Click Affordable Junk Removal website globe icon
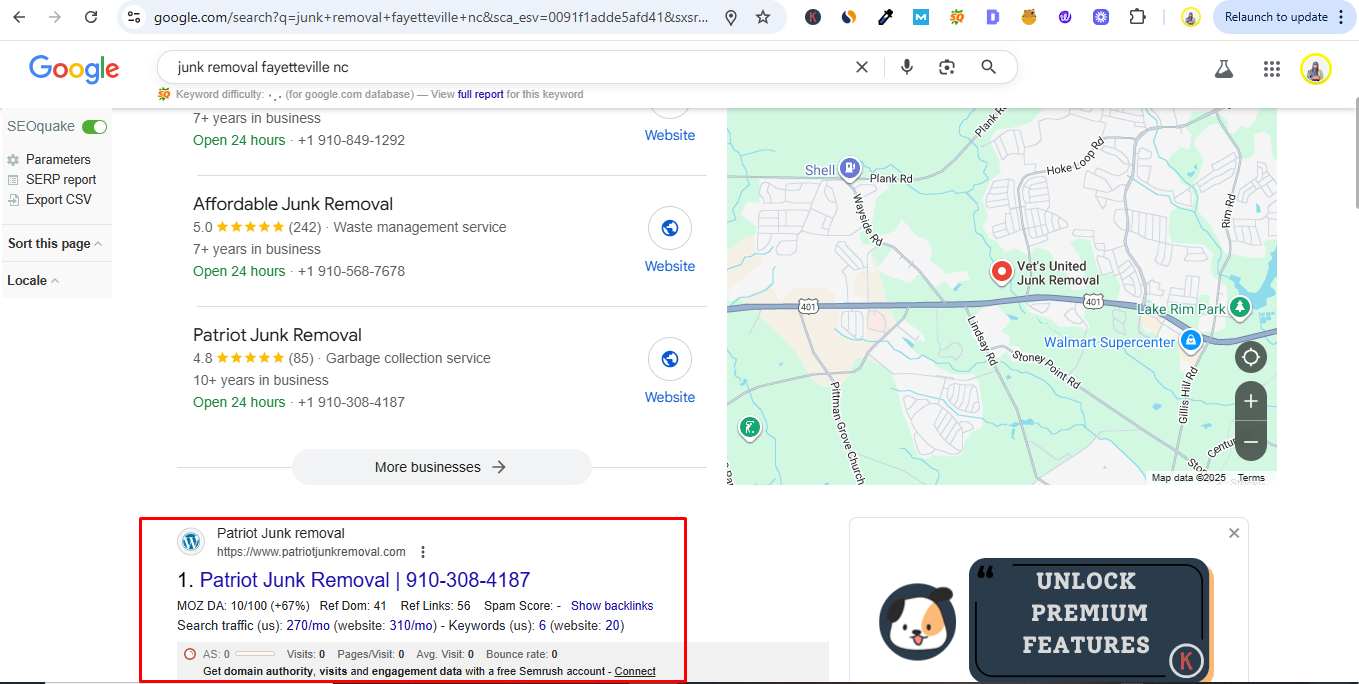Image resolution: width=1359 pixels, height=684 pixels. (x=670, y=228)
